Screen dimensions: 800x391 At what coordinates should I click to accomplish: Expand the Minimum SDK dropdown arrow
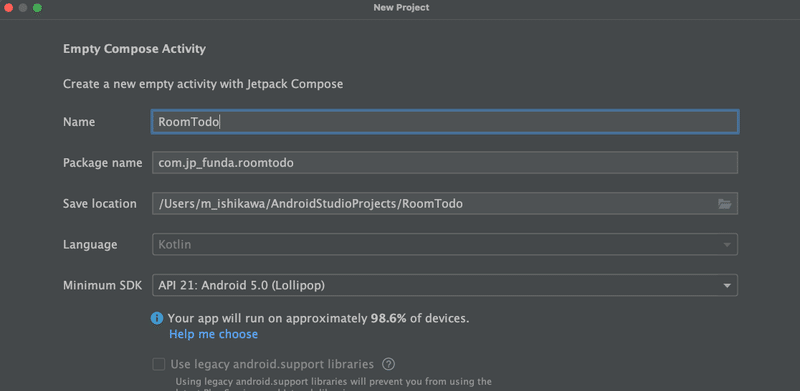[x=727, y=285]
